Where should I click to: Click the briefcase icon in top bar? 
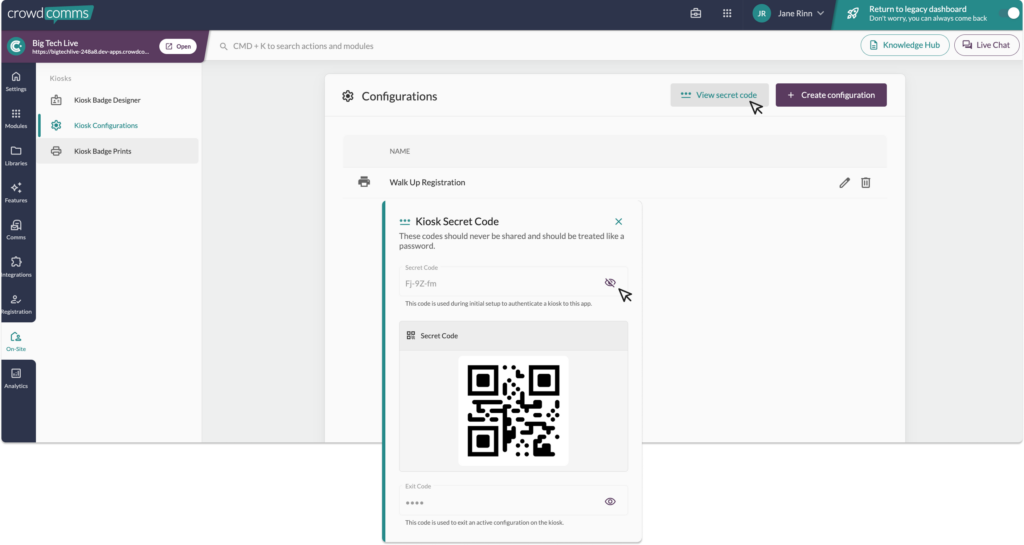[696, 14]
